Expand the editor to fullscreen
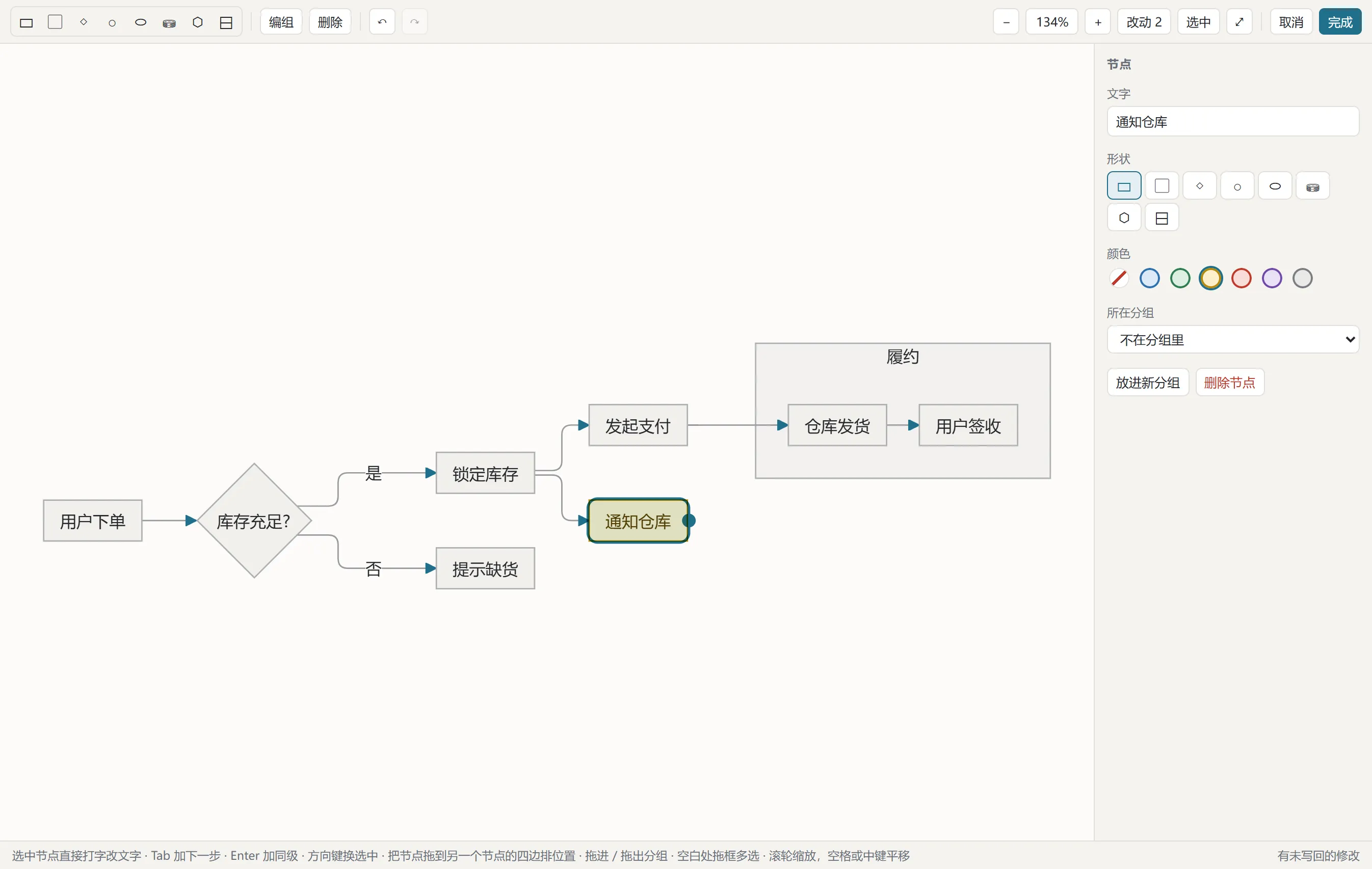Screen dimensions: 1372x869 pyautogui.click(x=1239, y=22)
